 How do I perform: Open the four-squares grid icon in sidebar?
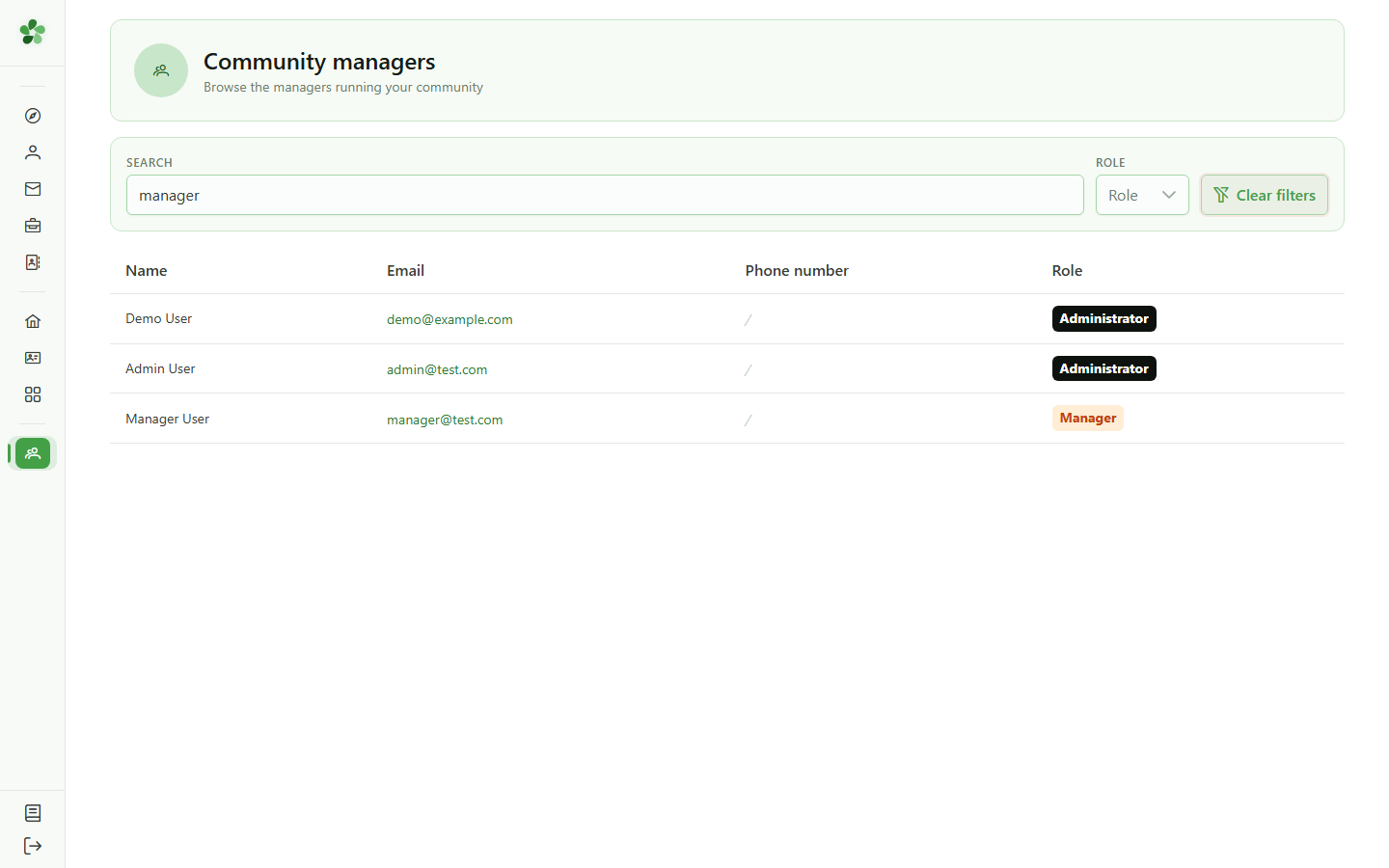click(33, 394)
